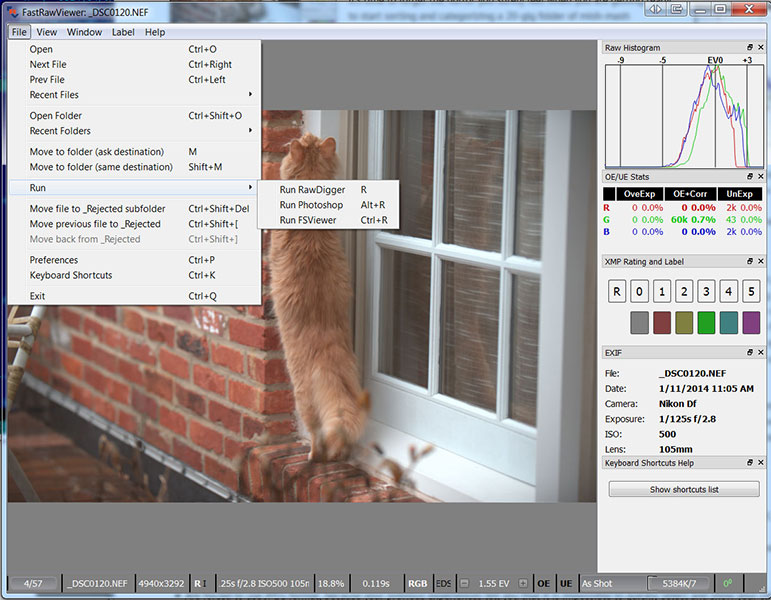The height and width of the screenshot is (600, 771).
Task: Select Preferences in the File menu
Action: 54,260
